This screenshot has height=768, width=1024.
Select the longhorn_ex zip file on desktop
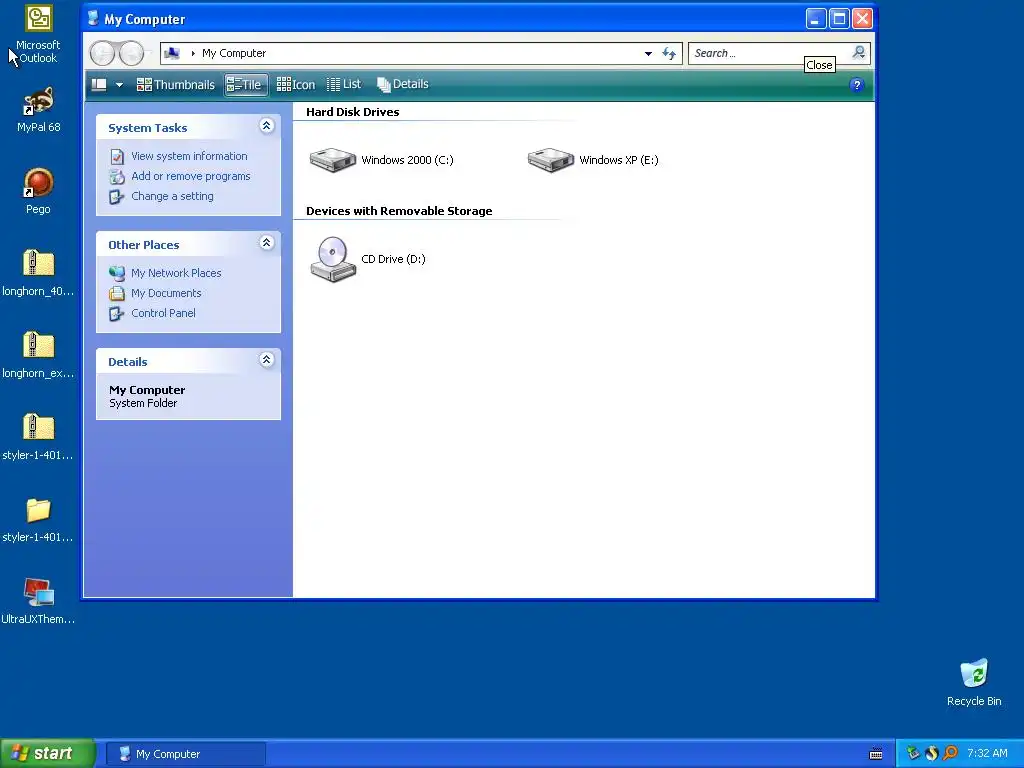[38, 355]
